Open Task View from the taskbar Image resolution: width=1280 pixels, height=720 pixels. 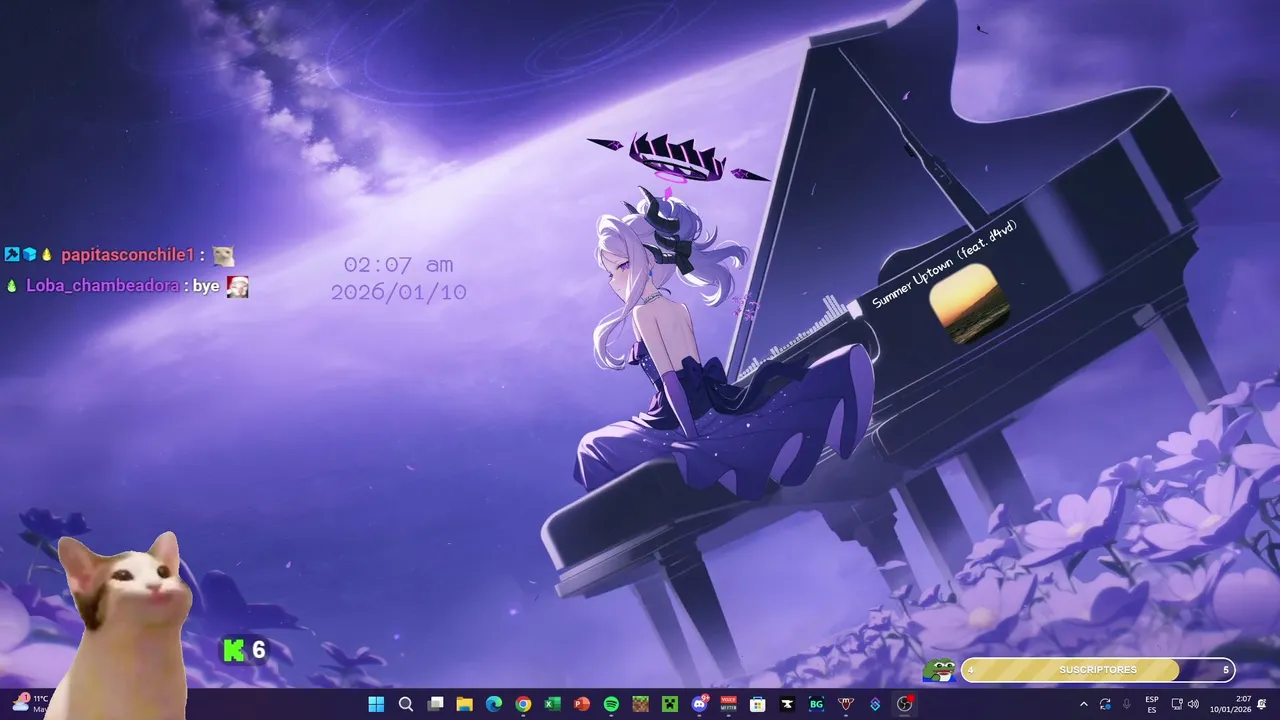[435, 704]
